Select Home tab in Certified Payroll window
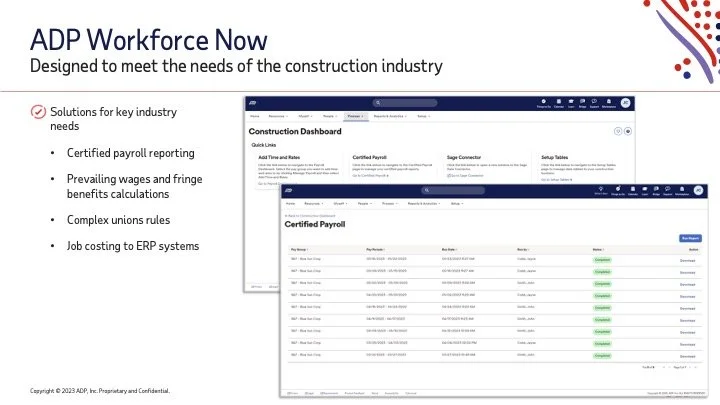Image resolution: width=720 pixels, height=405 pixels. click(291, 203)
